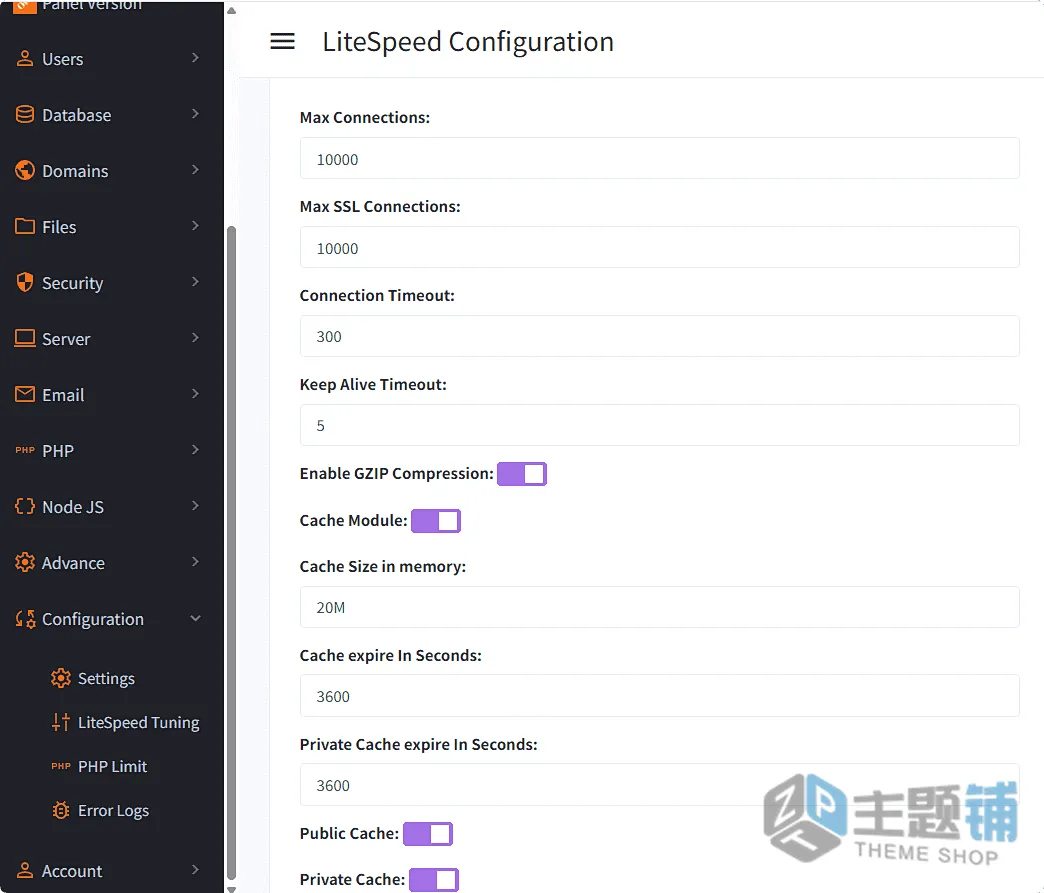
Task: Click the sidebar scrollbar up arrow
Action: (x=231, y=10)
